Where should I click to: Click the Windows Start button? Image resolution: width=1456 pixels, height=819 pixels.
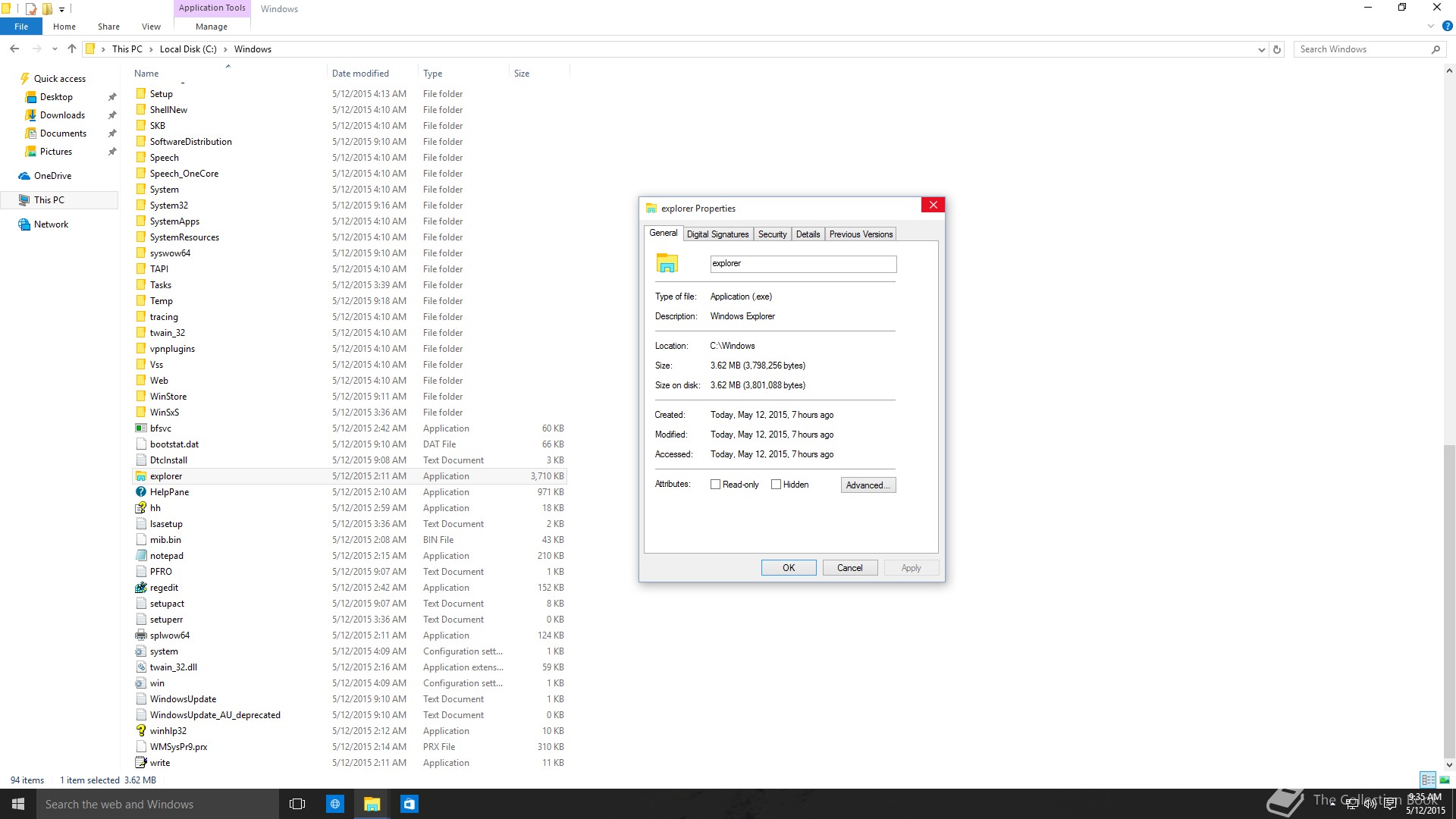(18, 804)
